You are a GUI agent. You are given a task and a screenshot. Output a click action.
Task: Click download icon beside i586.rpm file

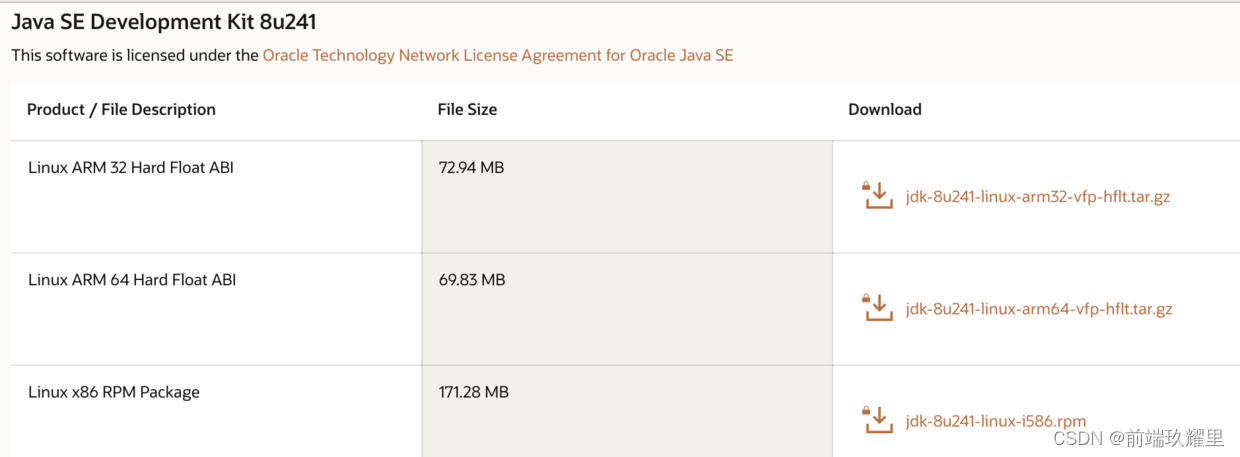point(877,419)
